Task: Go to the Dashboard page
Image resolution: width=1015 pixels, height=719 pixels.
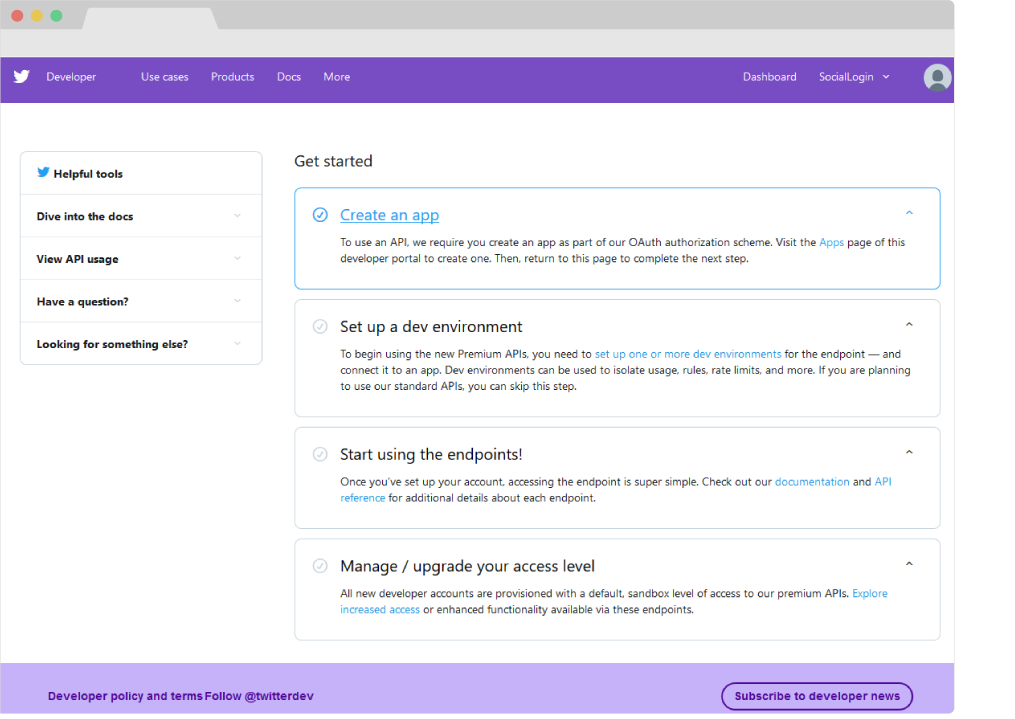Action: pos(769,77)
